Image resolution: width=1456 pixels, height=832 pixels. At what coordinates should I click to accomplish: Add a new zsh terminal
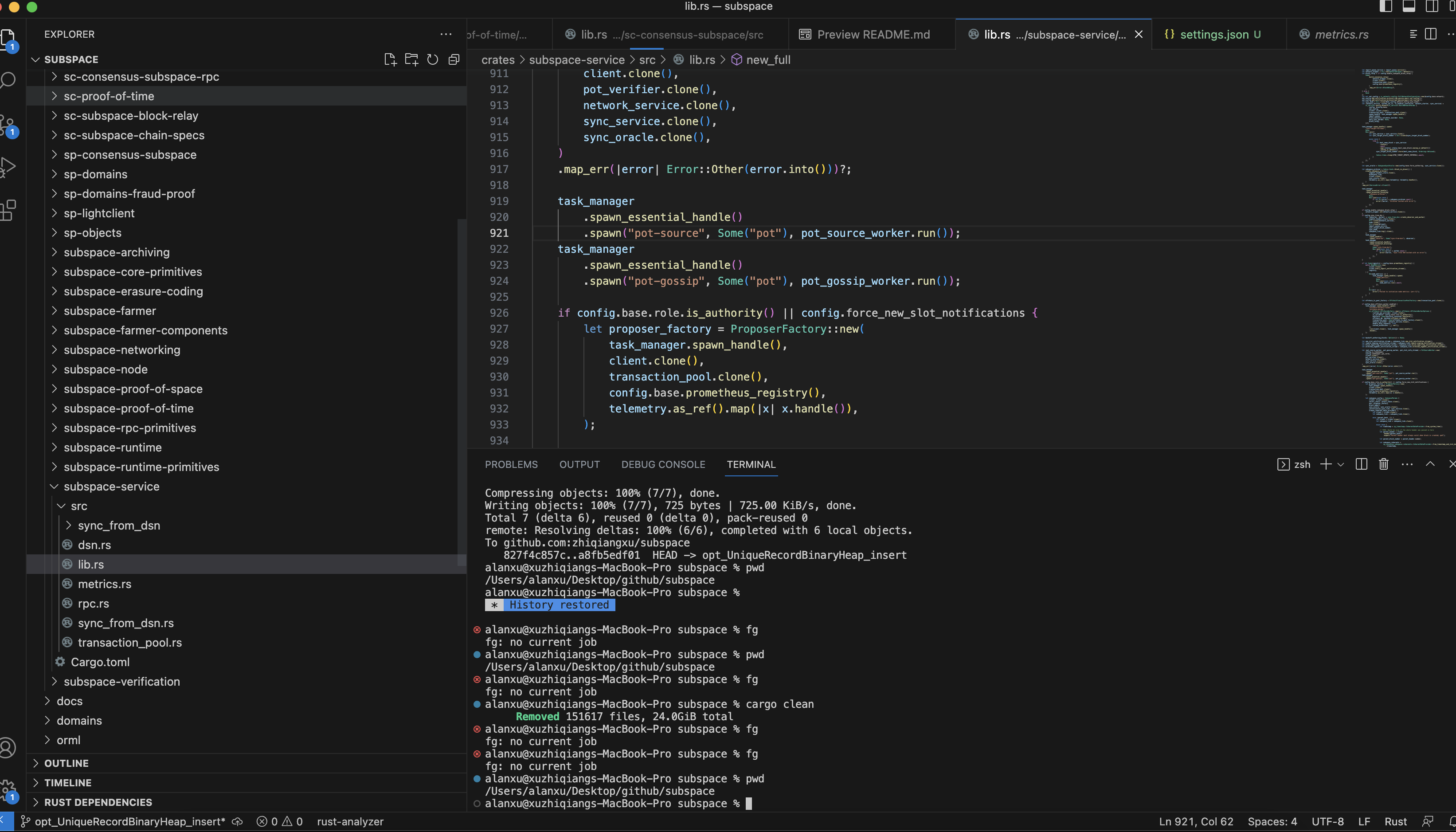tap(1326, 464)
